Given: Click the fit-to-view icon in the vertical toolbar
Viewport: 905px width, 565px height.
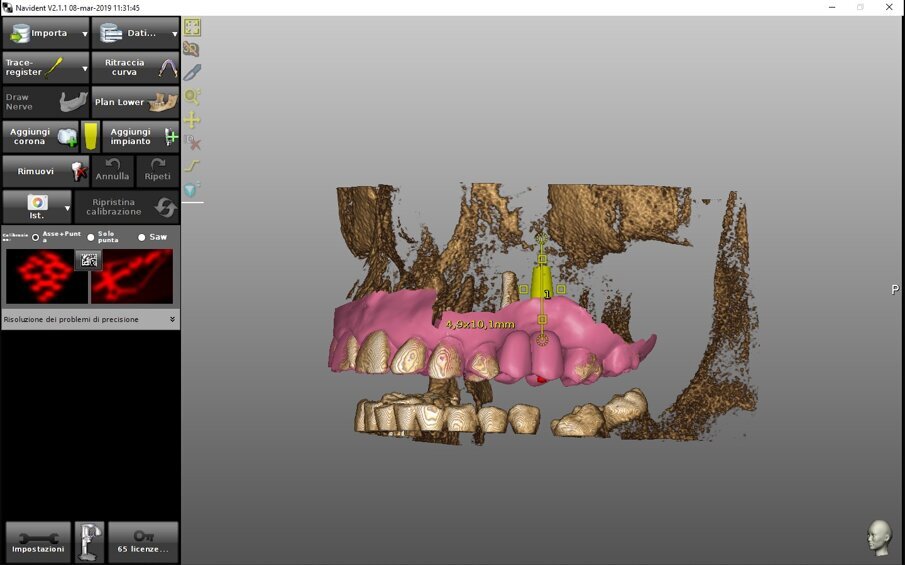Looking at the screenshot, I should [192, 27].
